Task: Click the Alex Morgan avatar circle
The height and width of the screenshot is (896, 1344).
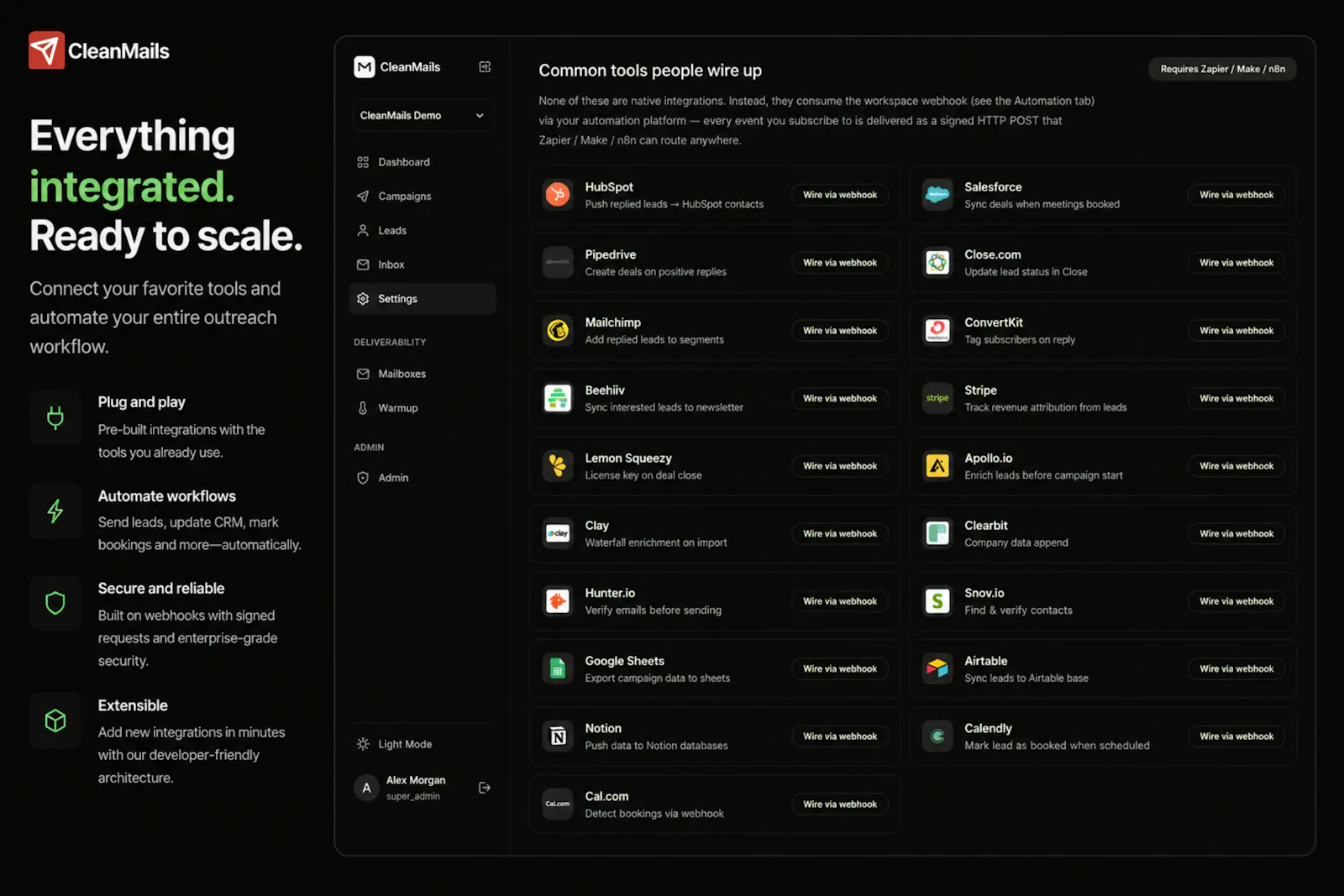Action: [x=366, y=788]
